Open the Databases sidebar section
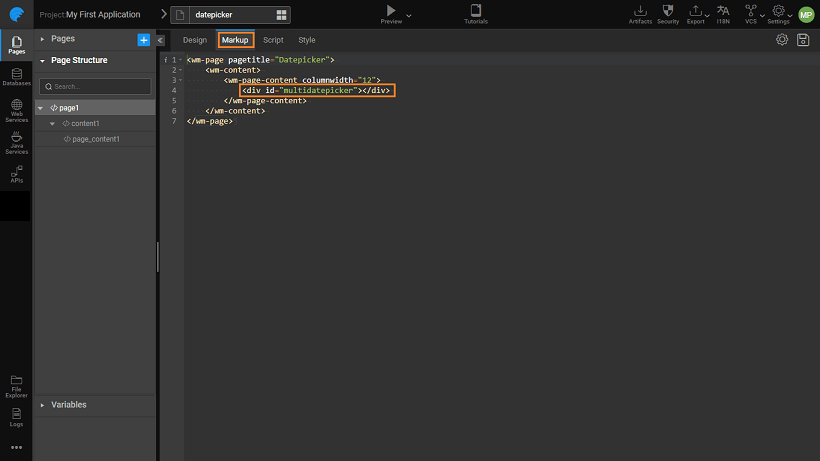Image resolution: width=820 pixels, height=461 pixels. (x=16, y=77)
